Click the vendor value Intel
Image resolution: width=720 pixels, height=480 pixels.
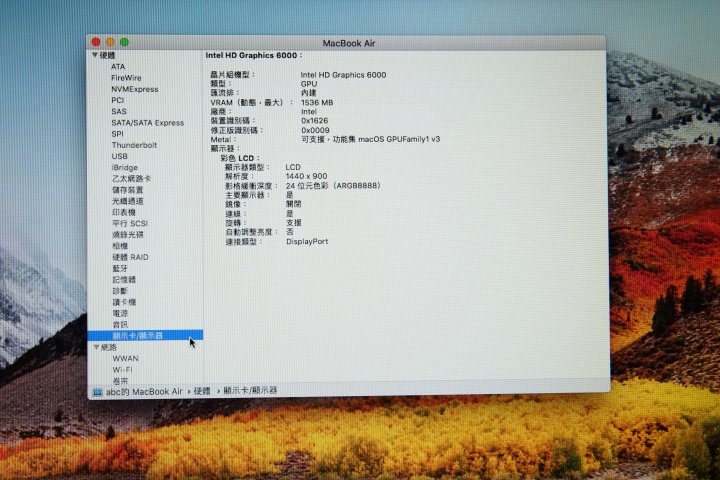309,112
